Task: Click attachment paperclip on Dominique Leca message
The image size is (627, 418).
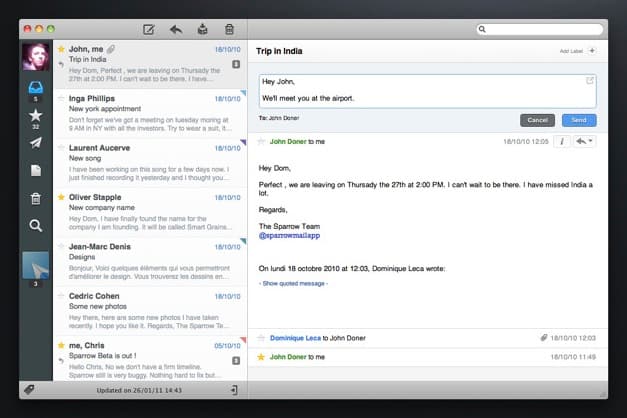Action: 543,338
